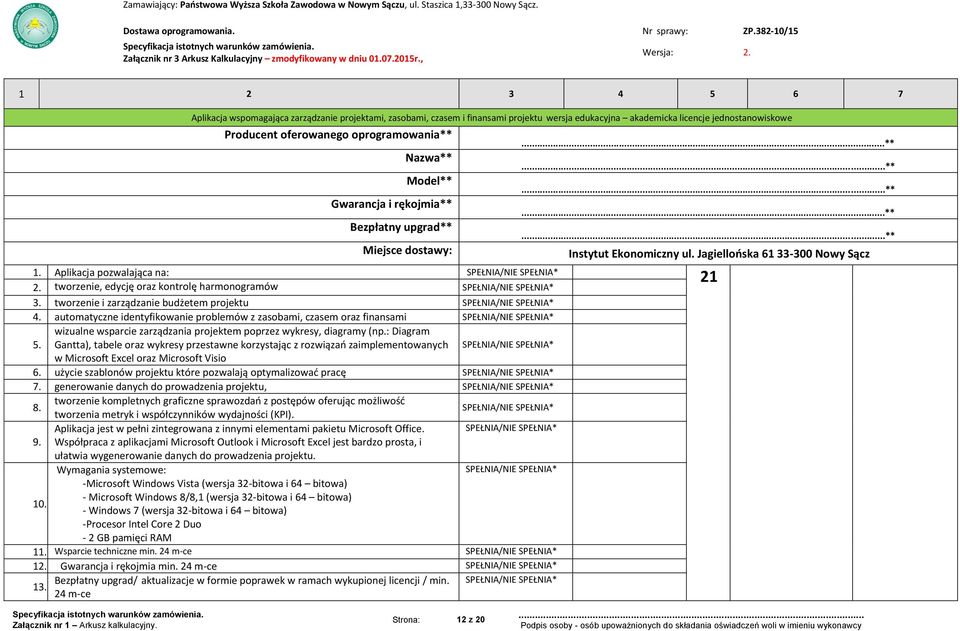Image resolution: width=960 pixels, height=631 pixels.
Task: Click the 'Nr sprawy:' label
Action: pos(665,31)
